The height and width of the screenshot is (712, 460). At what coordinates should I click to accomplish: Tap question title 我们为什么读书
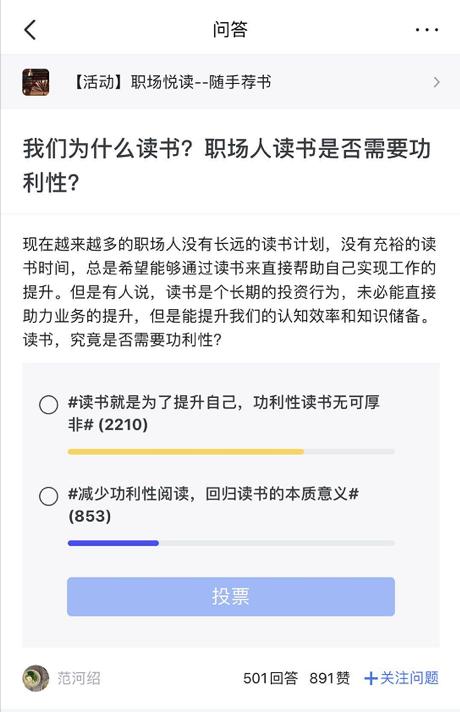(x=227, y=165)
